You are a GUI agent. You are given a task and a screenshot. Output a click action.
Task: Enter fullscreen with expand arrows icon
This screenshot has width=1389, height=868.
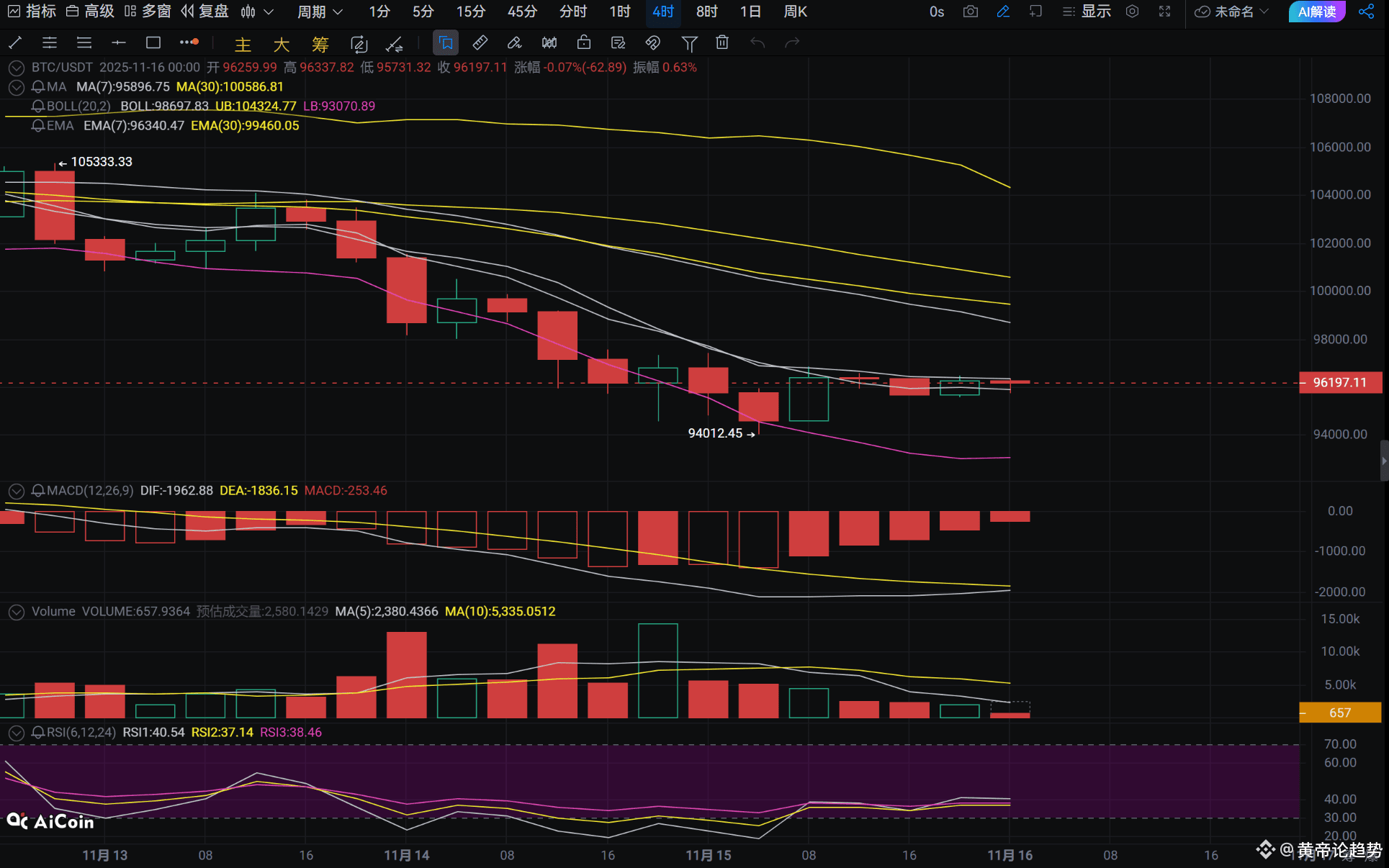tap(1164, 12)
